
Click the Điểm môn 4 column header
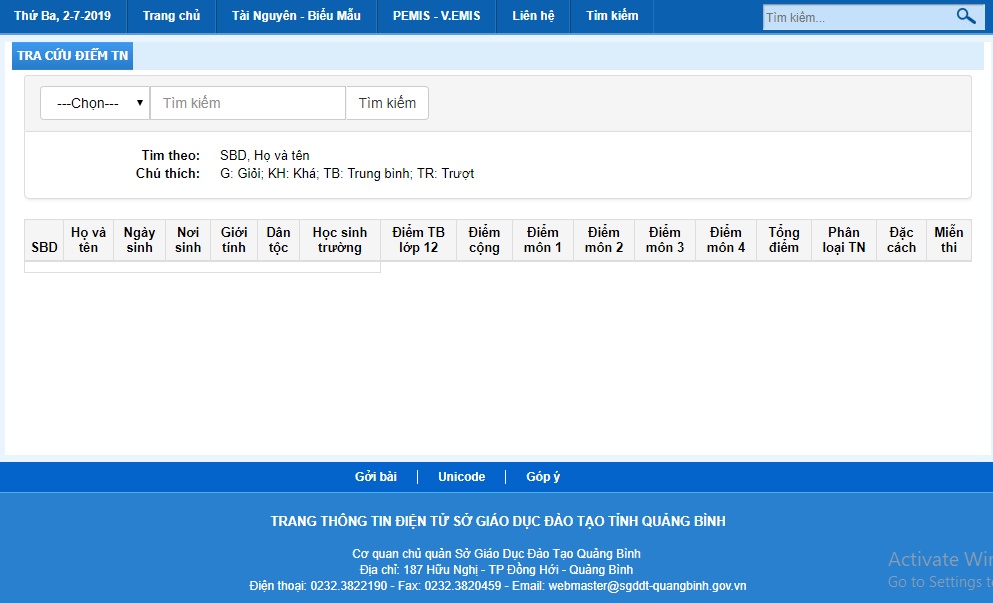[726, 240]
